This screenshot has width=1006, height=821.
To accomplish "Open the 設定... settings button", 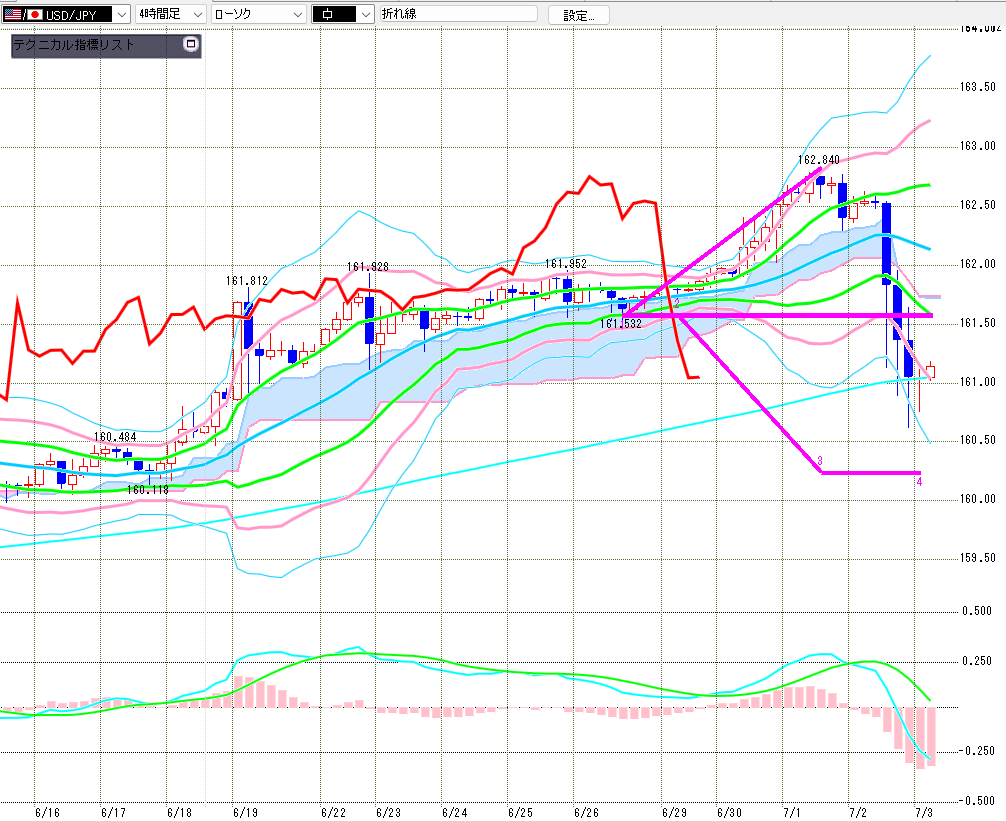I will 579,15.
